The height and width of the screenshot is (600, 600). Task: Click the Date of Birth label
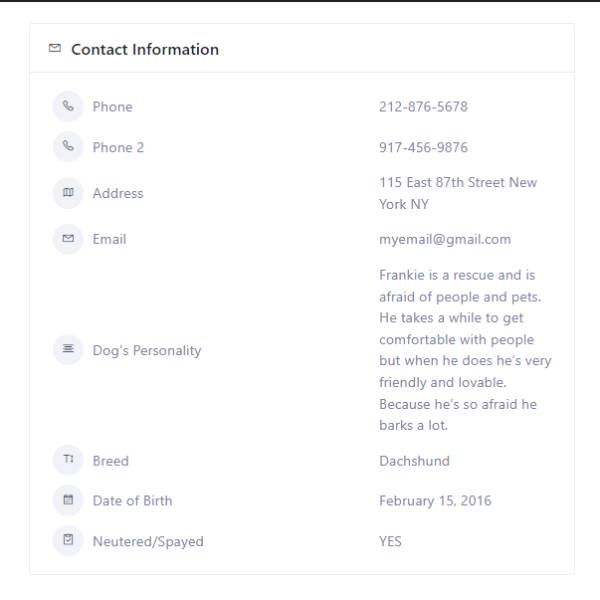point(132,501)
